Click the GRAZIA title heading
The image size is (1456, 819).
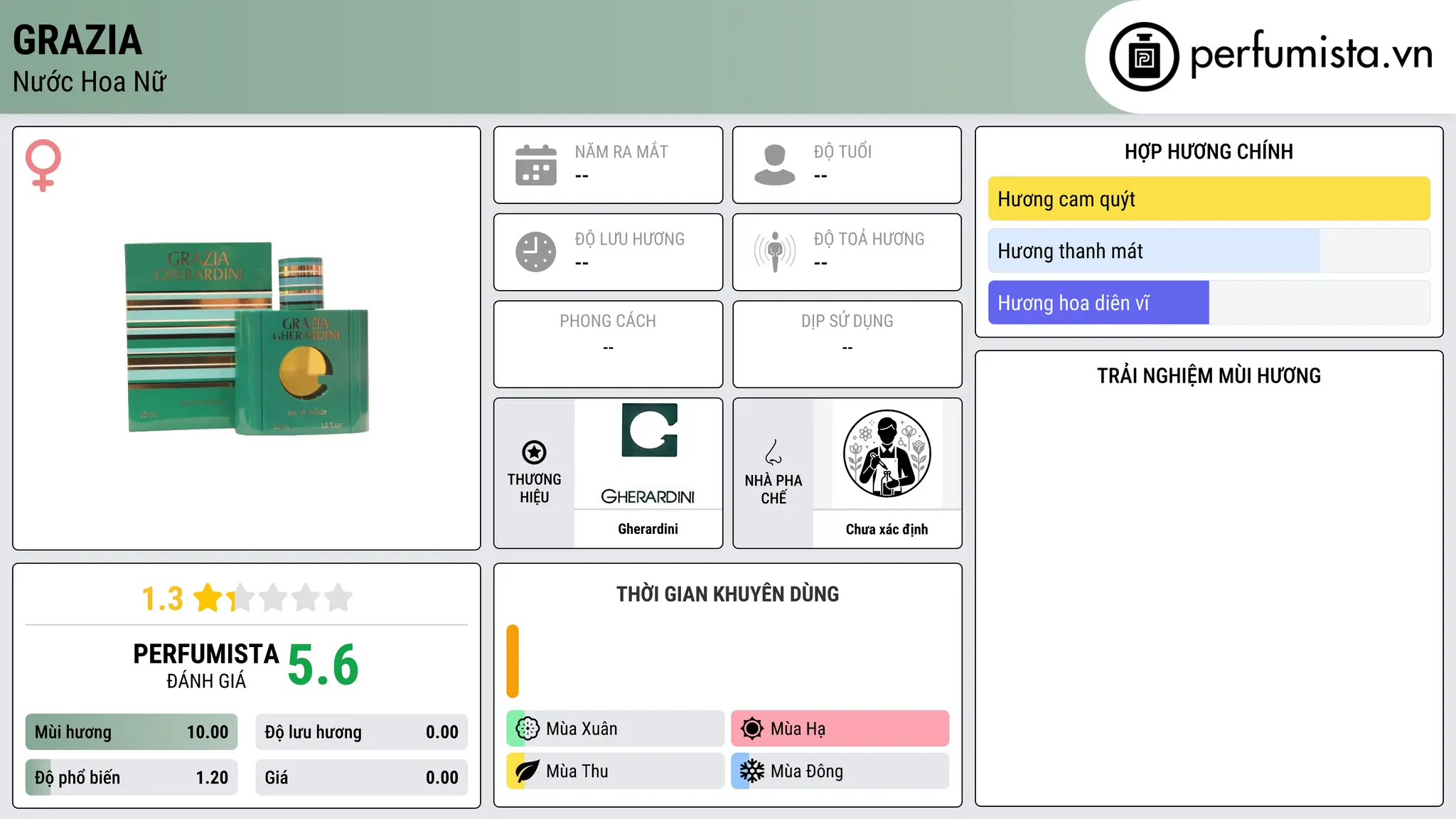pos(77,40)
